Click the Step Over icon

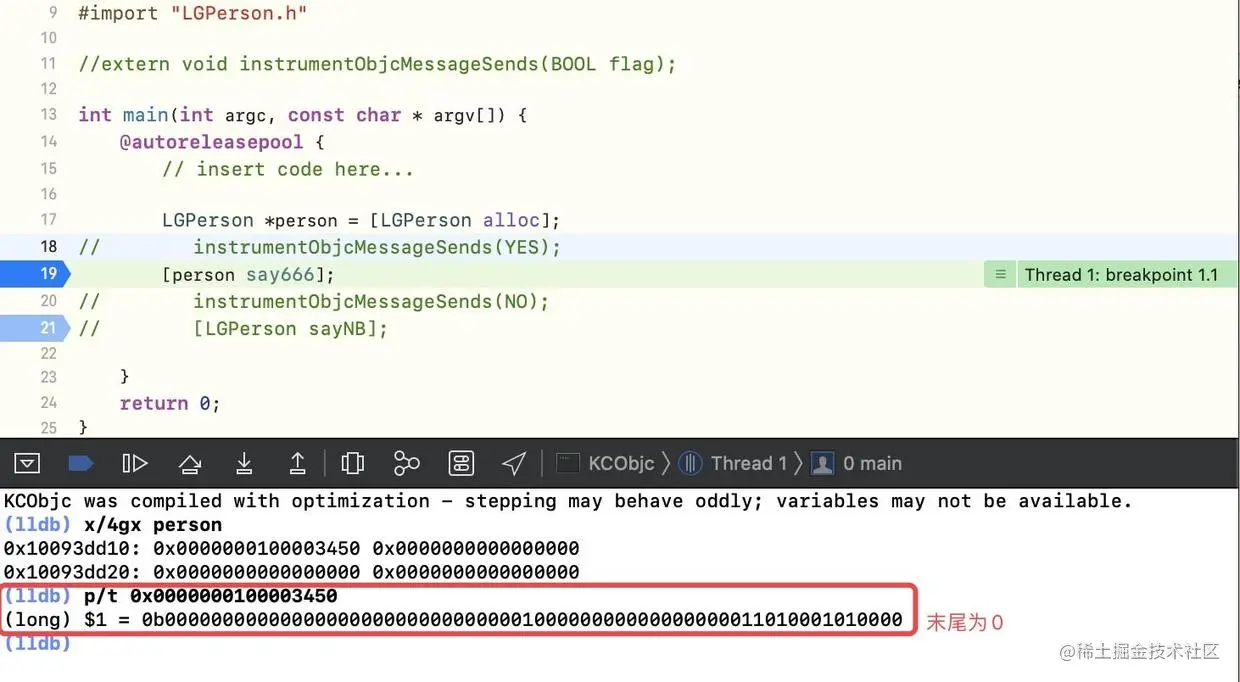click(x=189, y=462)
